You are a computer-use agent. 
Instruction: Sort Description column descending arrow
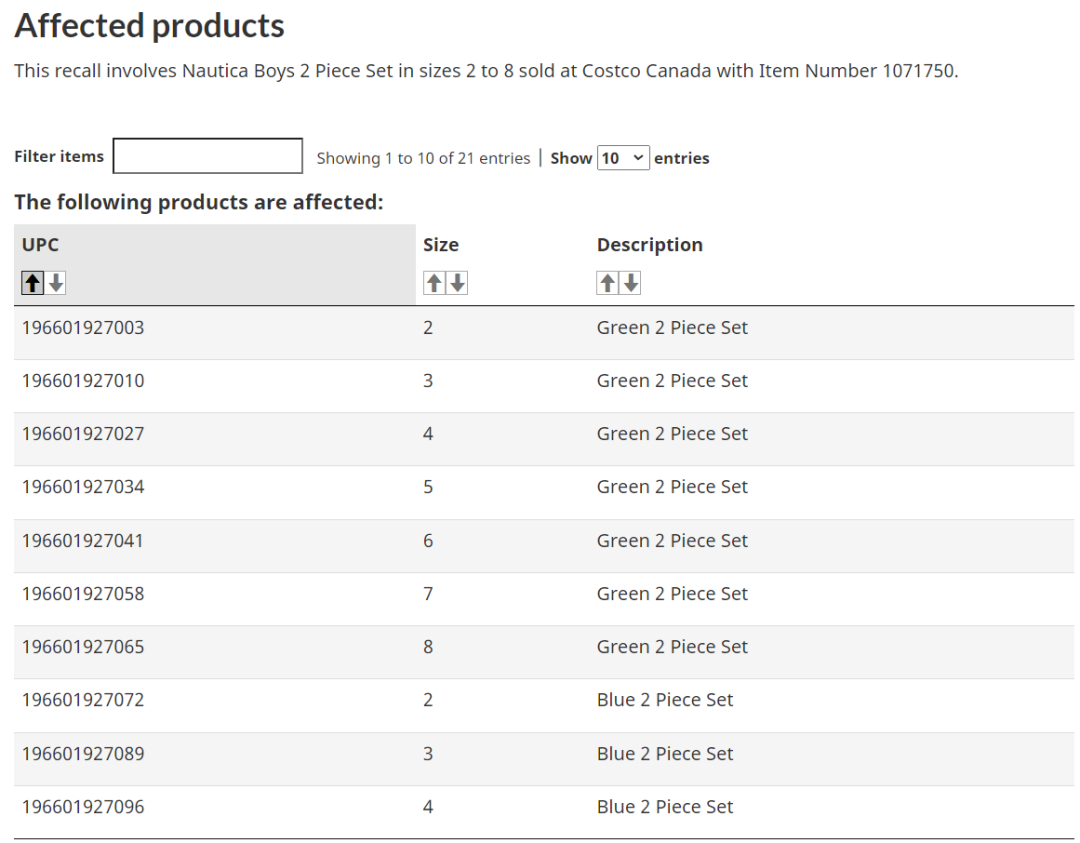pyautogui.click(x=631, y=284)
